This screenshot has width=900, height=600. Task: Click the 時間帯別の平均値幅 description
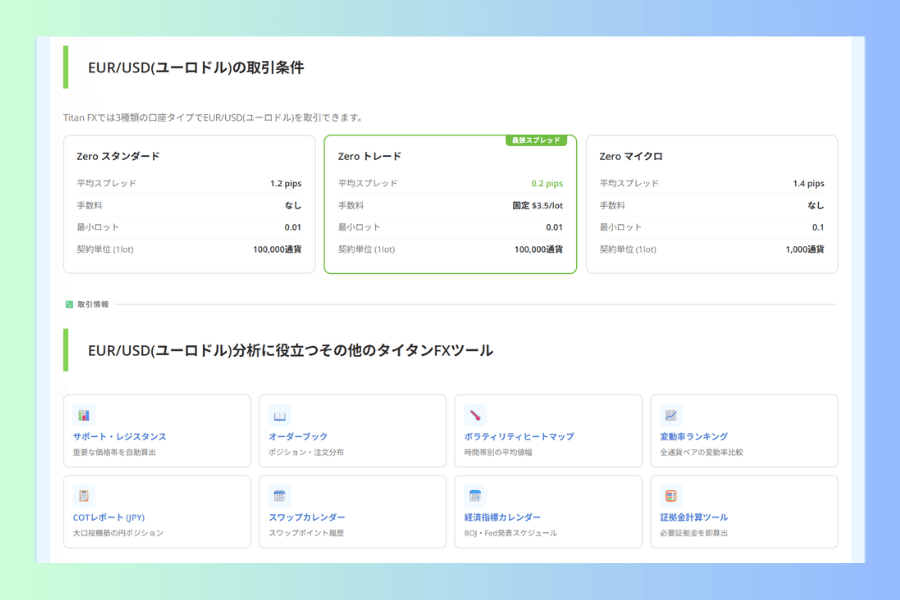[x=498, y=452]
